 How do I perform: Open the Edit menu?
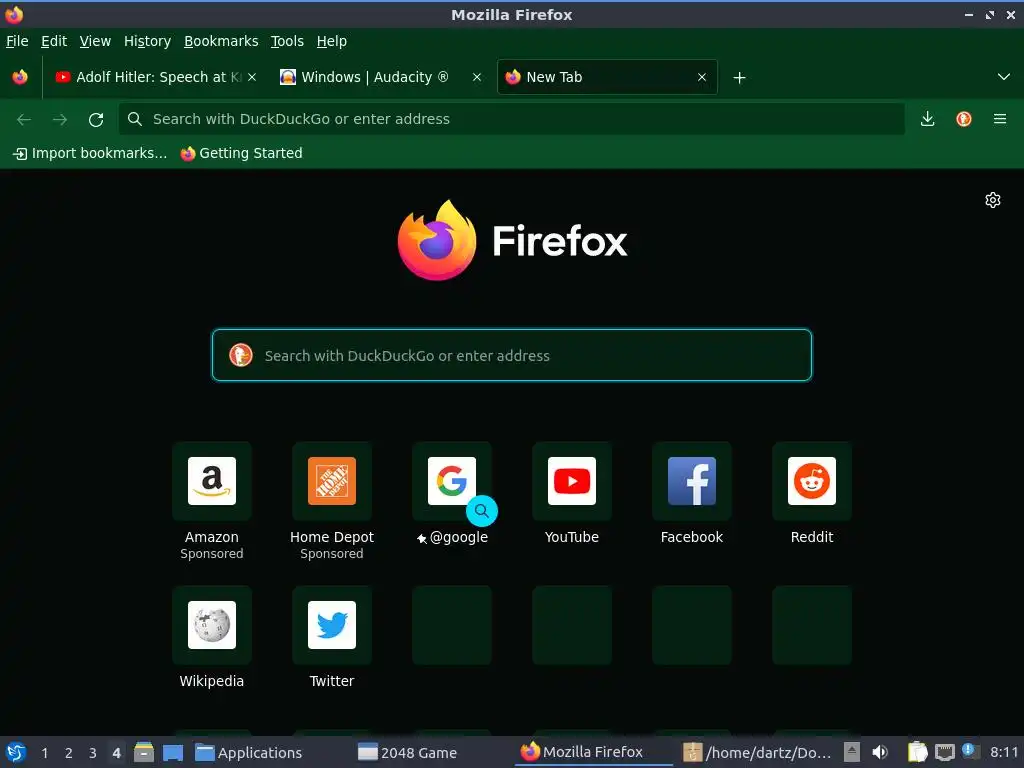click(54, 41)
